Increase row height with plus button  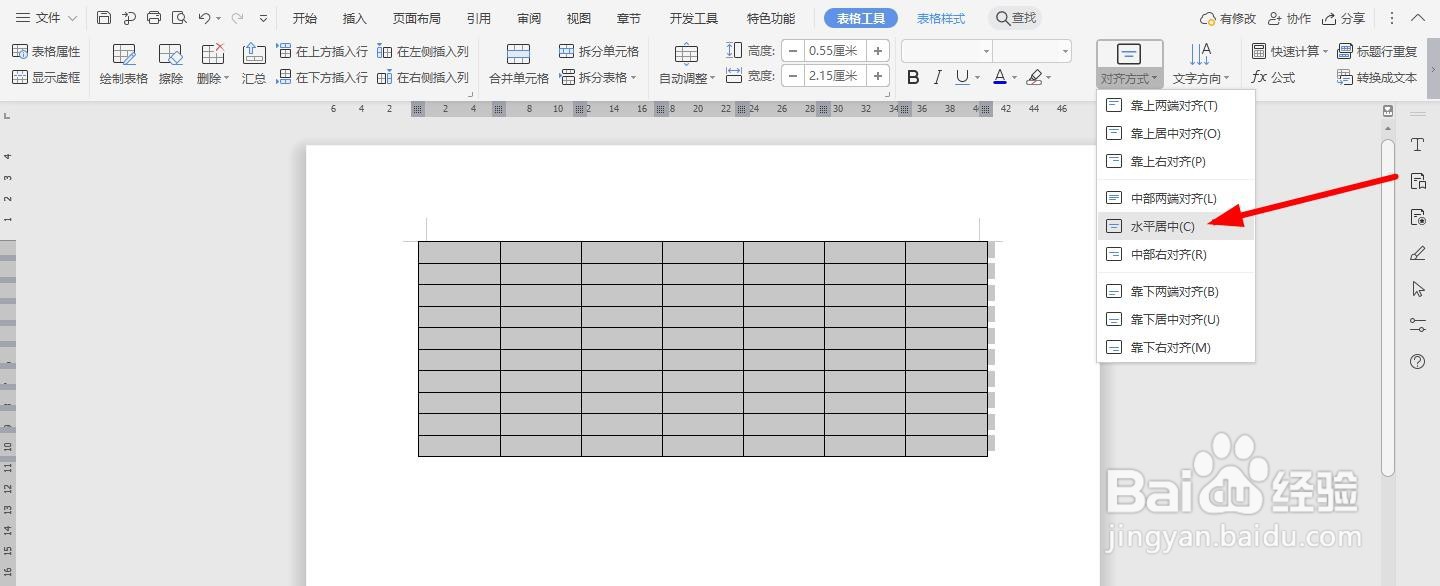tap(878, 50)
